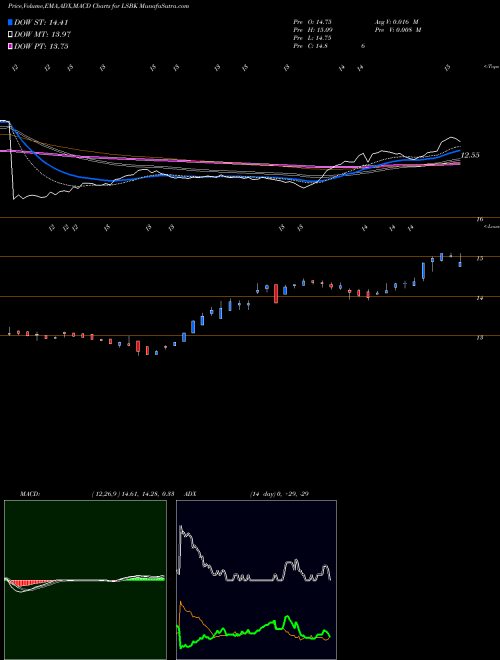This screenshot has height=660, width=500.
Task: Open the green MACD histogram panel
Action: click(x=85, y=580)
